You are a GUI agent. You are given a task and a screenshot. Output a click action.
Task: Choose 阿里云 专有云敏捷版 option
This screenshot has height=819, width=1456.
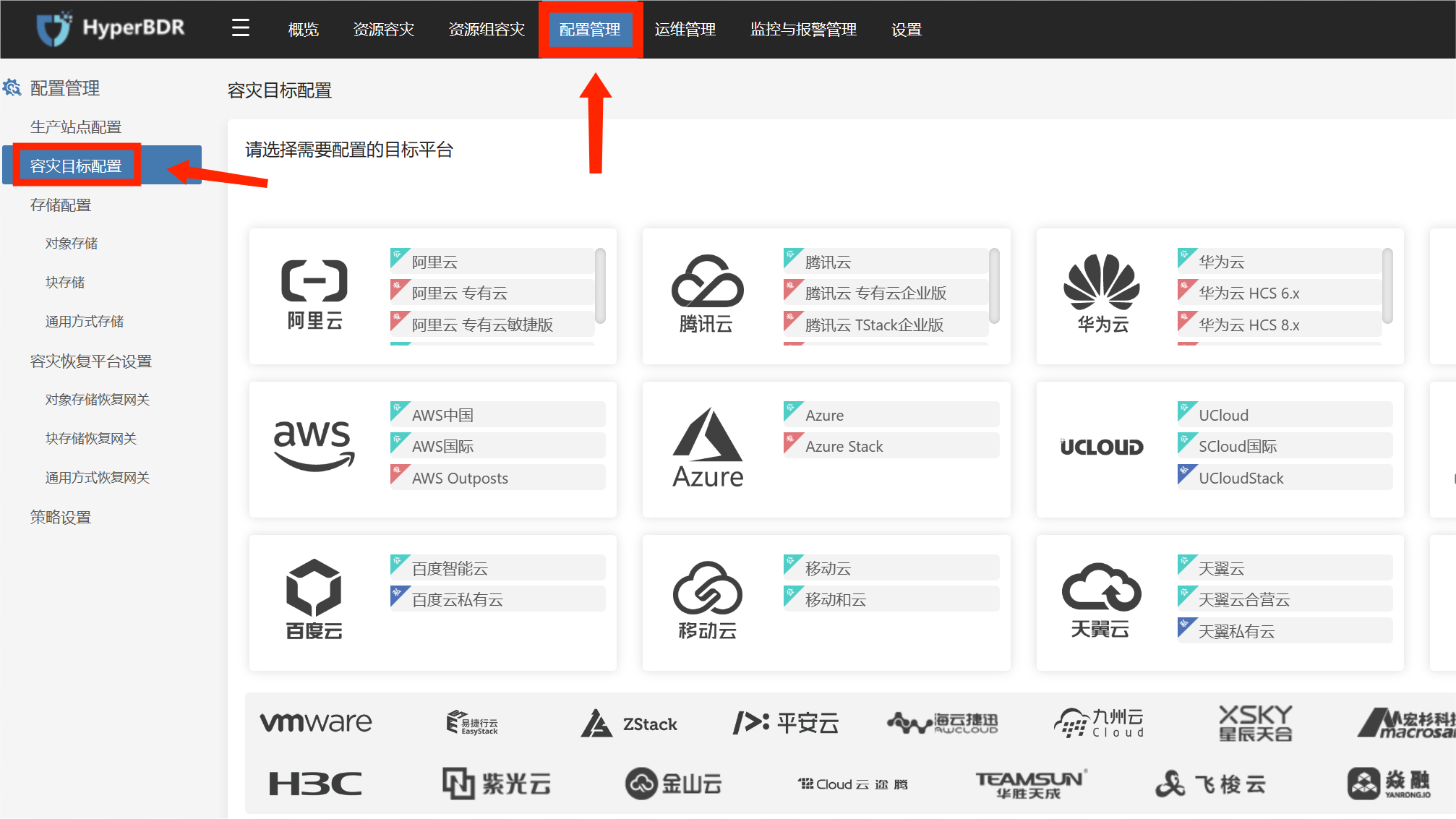click(x=492, y=325)
